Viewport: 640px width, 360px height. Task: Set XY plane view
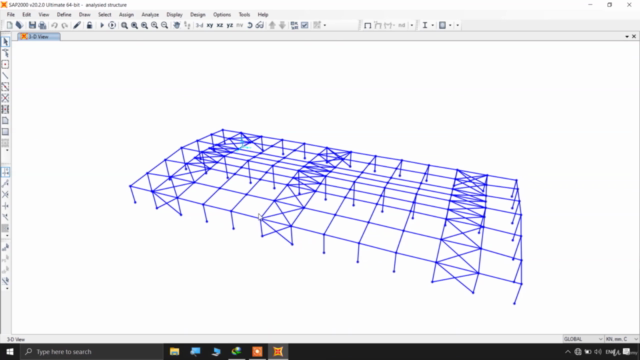click(210, 25)
